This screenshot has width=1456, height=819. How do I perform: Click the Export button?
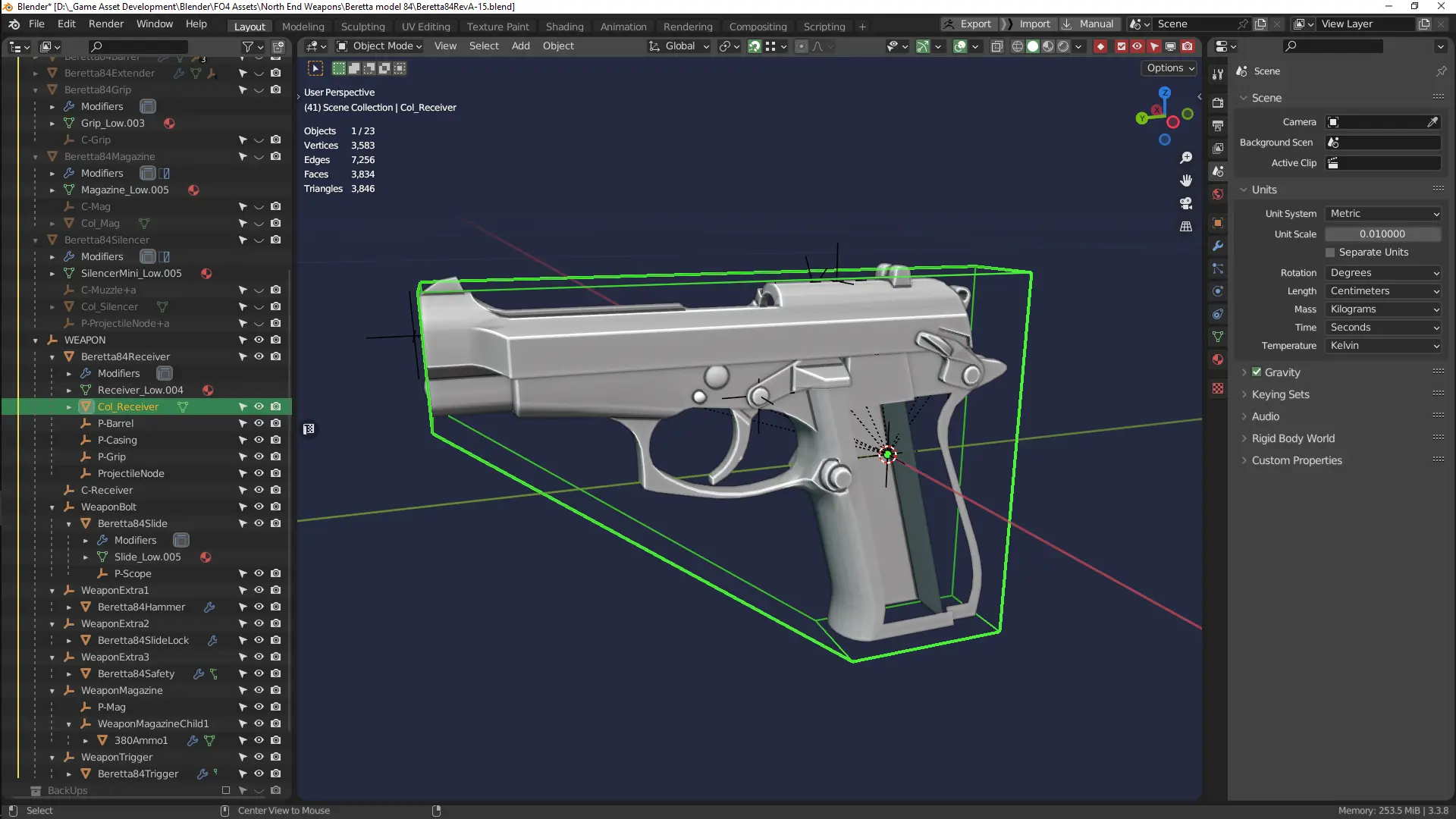click(x=968, y=24)
